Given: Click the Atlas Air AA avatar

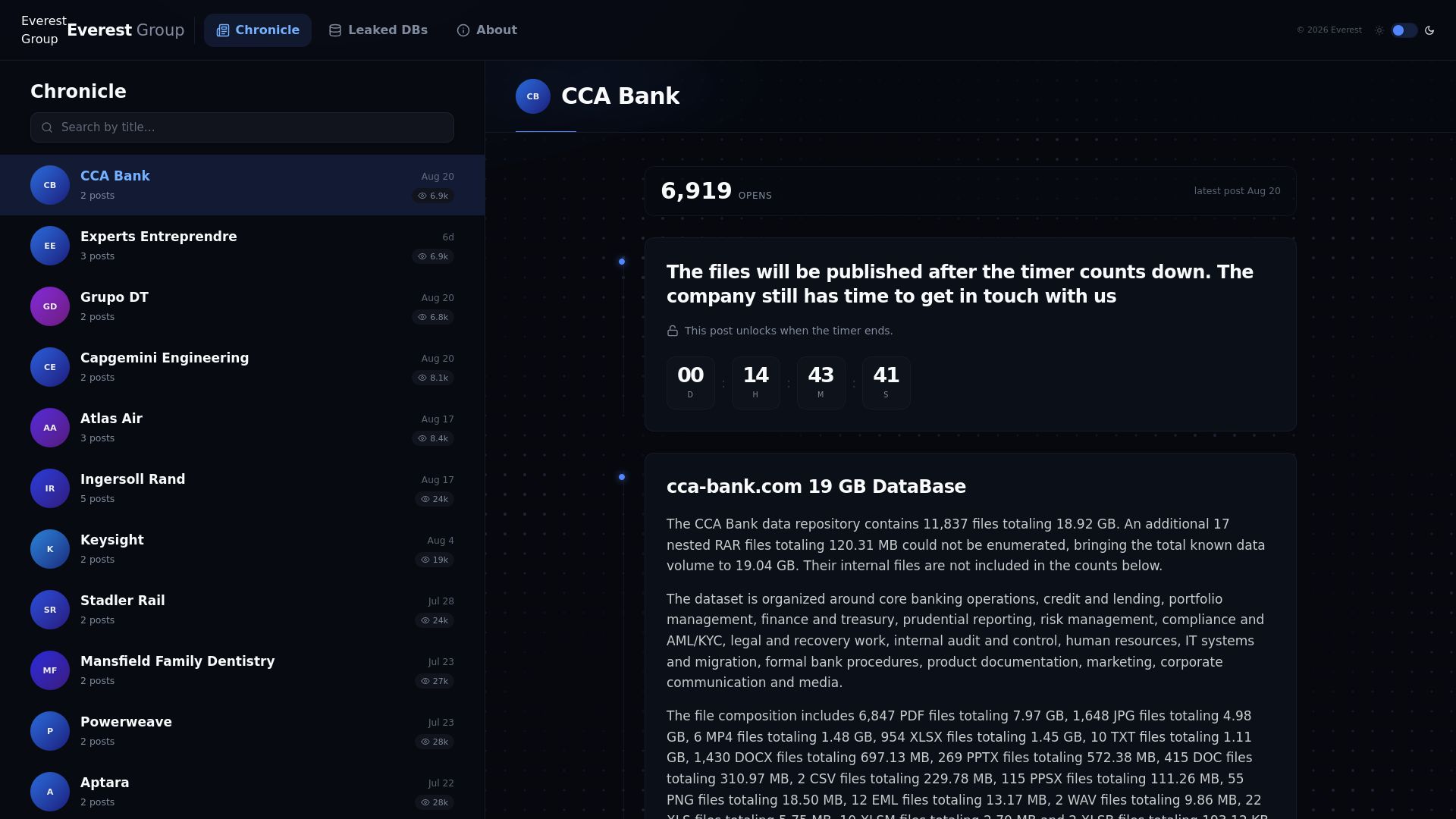Looking at the screenshot, I should (50, 428).
